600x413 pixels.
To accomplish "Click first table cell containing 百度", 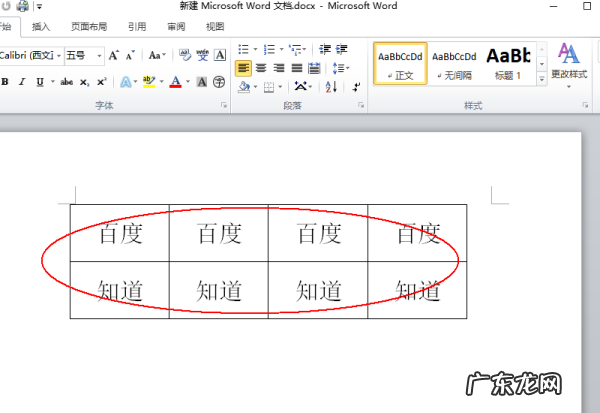I will (120, 233).
